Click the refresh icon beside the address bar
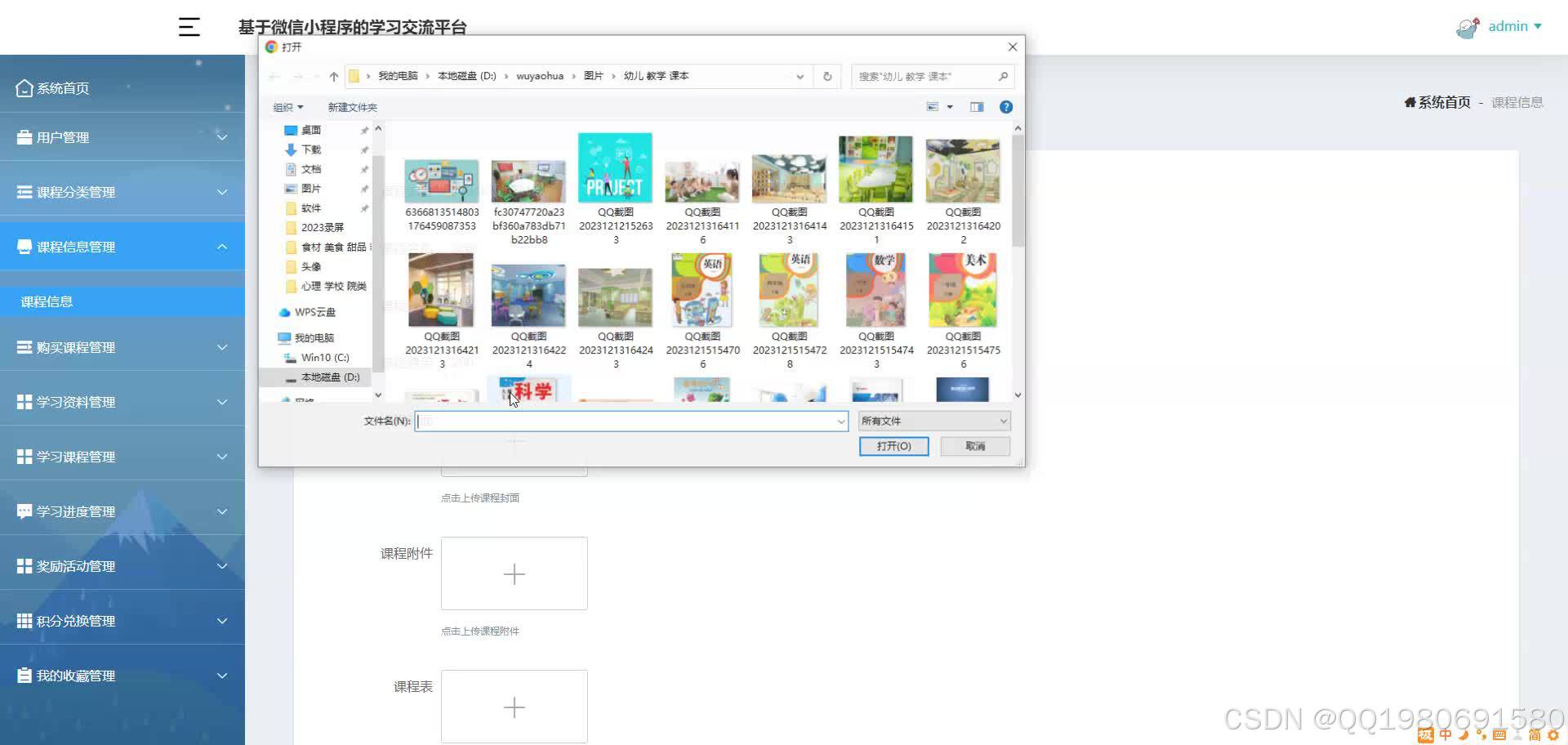The width and height of the screenshot is (1568, 745). pyautogui.click(x=827, y=76)
